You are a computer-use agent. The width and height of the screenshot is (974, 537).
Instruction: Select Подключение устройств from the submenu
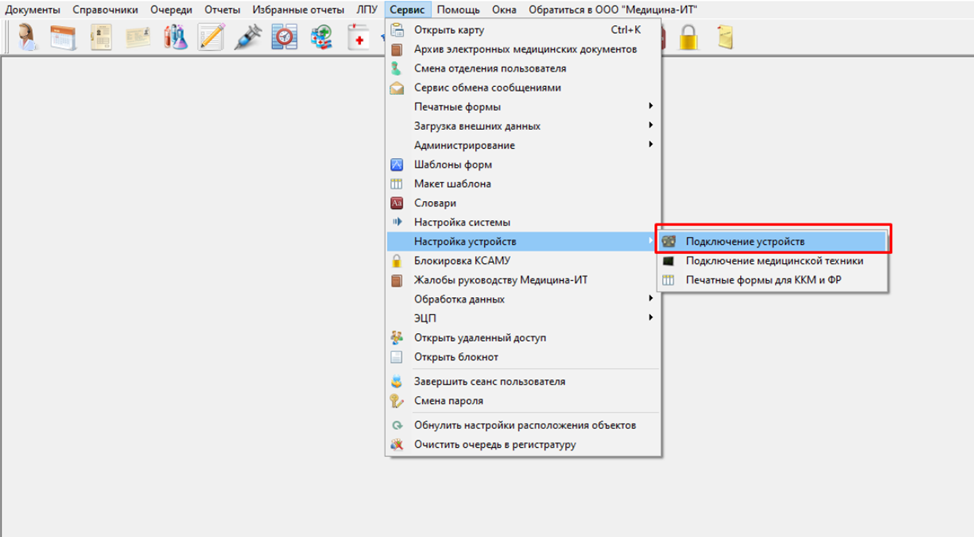tap(745, 242)
